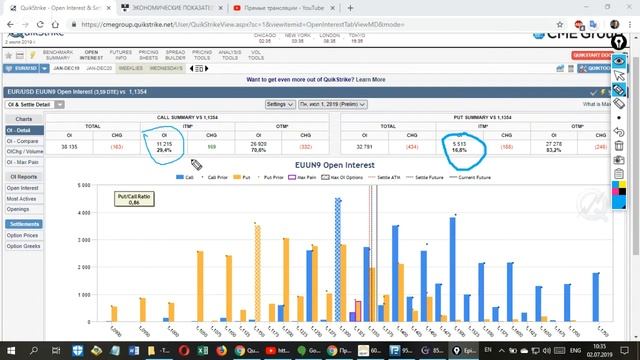Open the Benchmark Summary menu
This screenshot has height=360, width=640.
pyautogui.click(x=58, y=55)
